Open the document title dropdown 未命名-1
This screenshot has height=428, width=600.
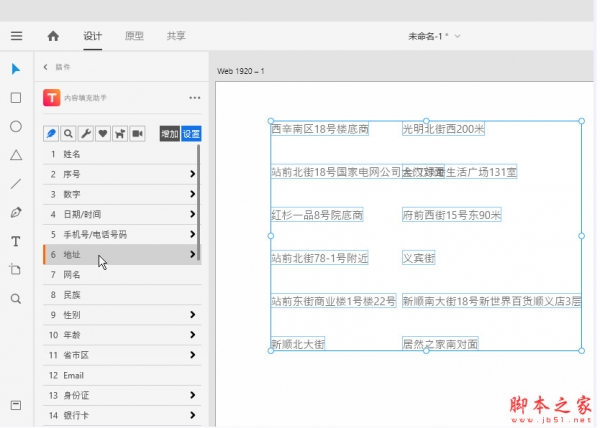434,36
